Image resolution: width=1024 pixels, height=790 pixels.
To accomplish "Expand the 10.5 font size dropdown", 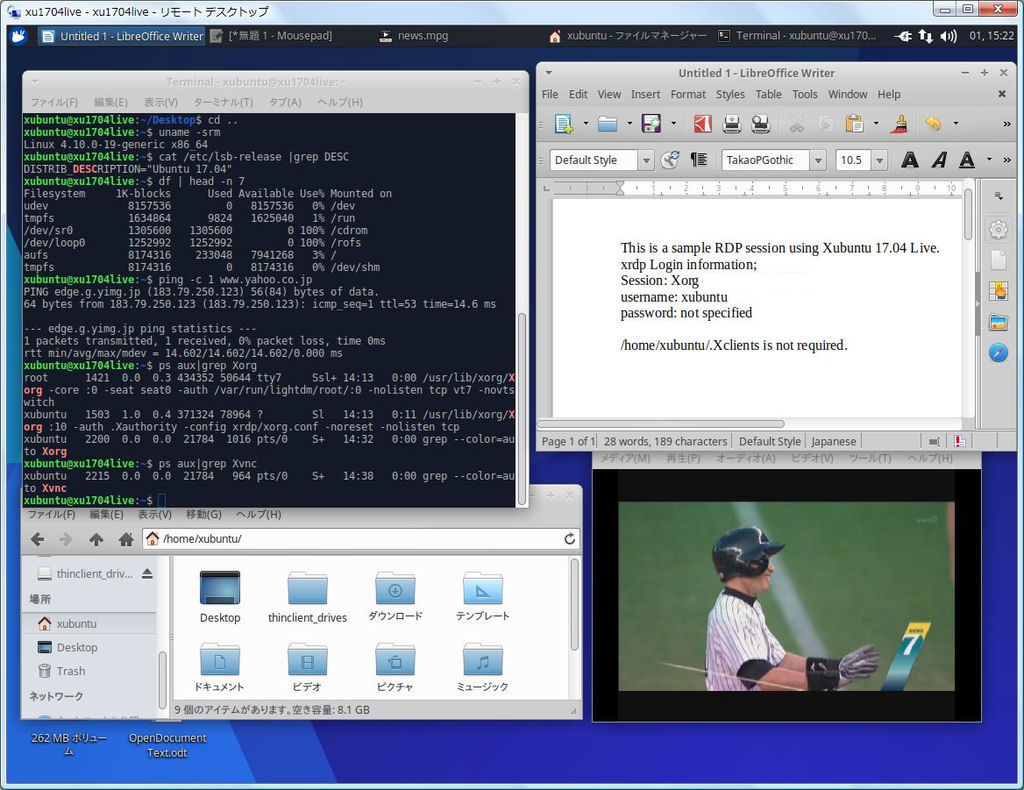I will click(x=880, y=160).
